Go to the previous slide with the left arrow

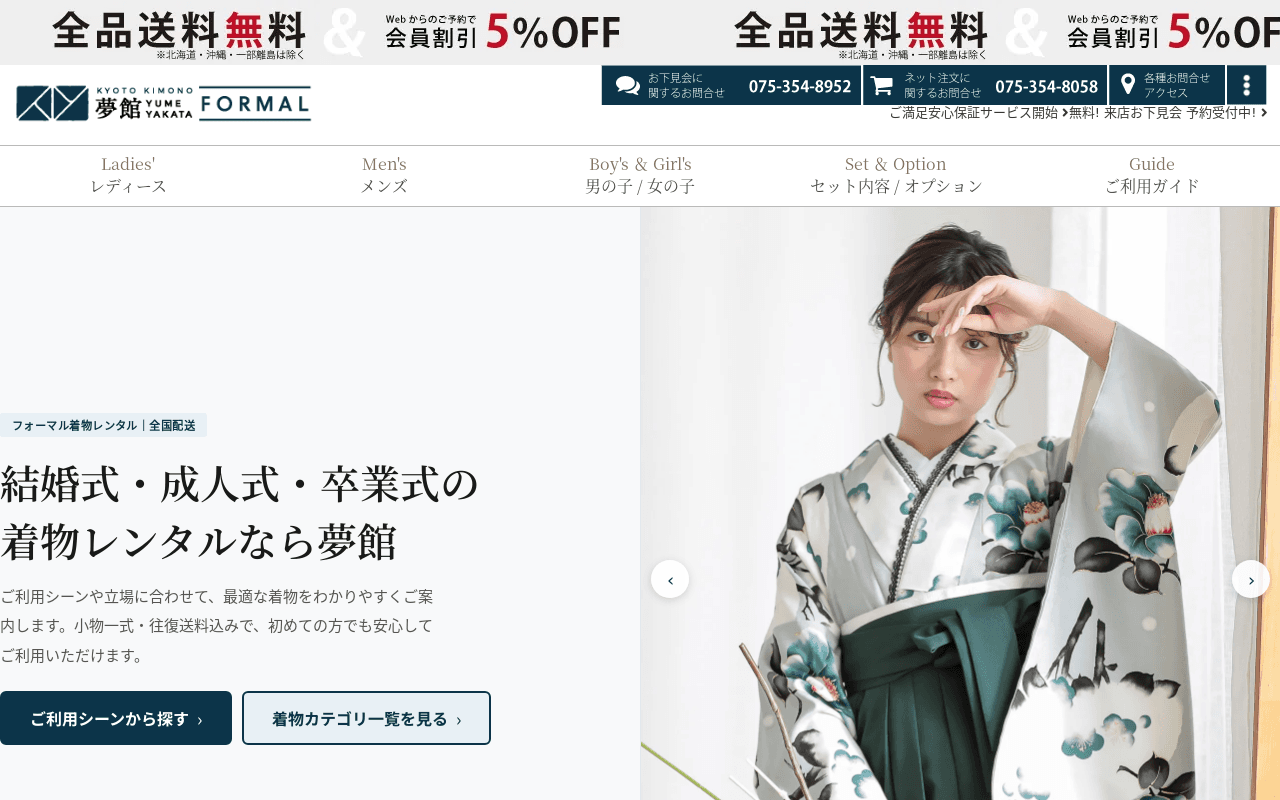coord(670,579)
